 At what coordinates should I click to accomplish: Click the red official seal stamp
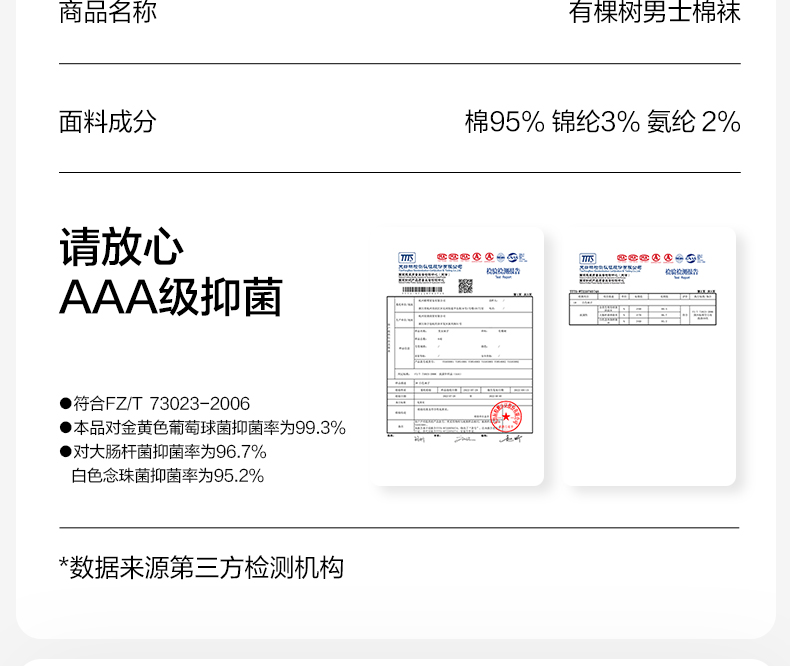click(x=505, y=416)
